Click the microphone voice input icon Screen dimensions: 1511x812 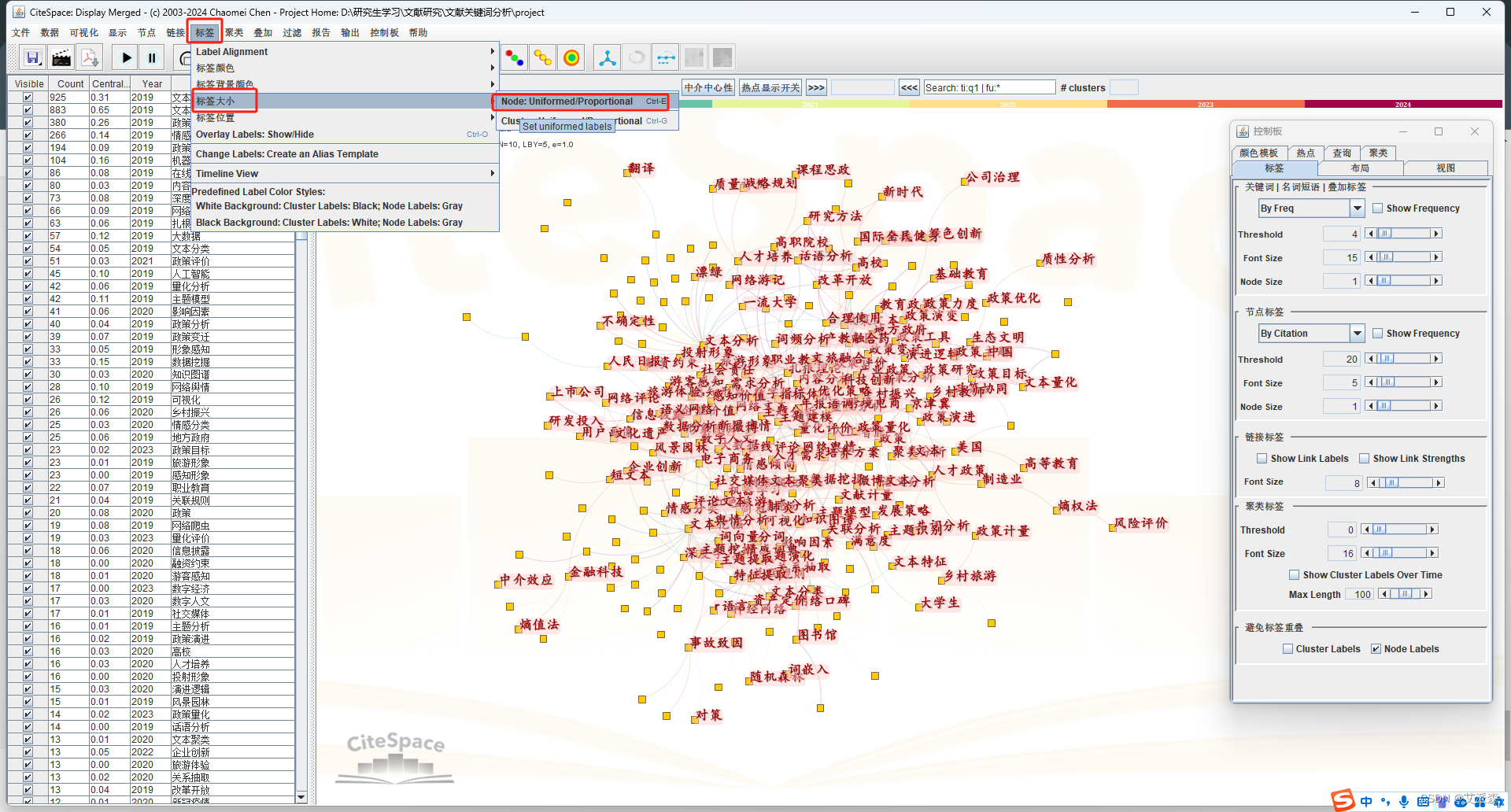[x=1404, y=801]
